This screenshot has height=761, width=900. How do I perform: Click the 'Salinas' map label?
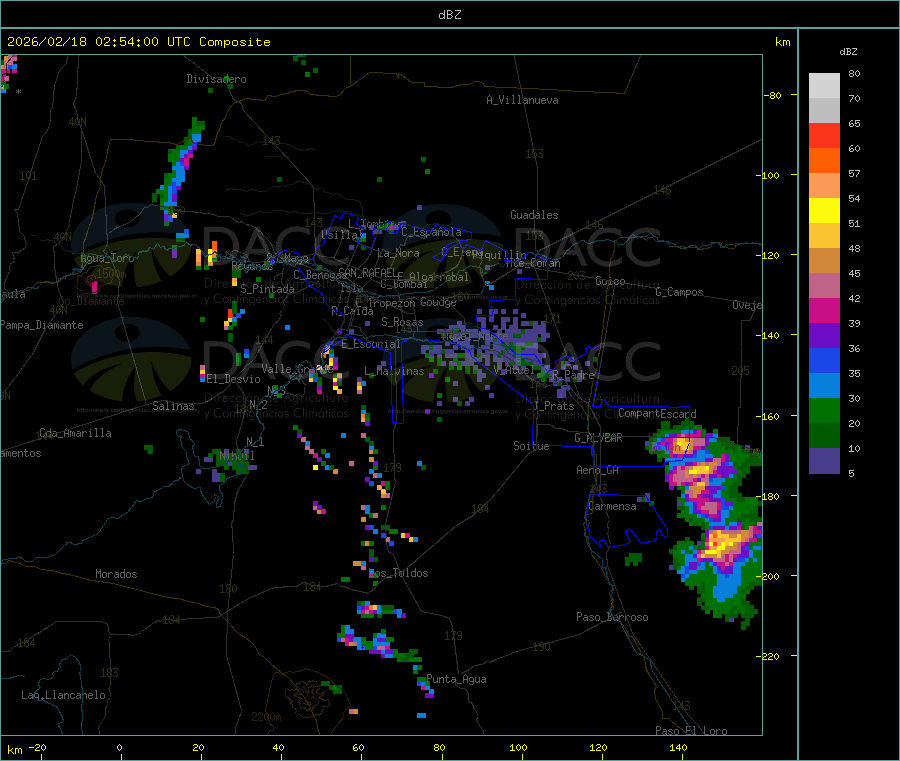click(173, 406)
